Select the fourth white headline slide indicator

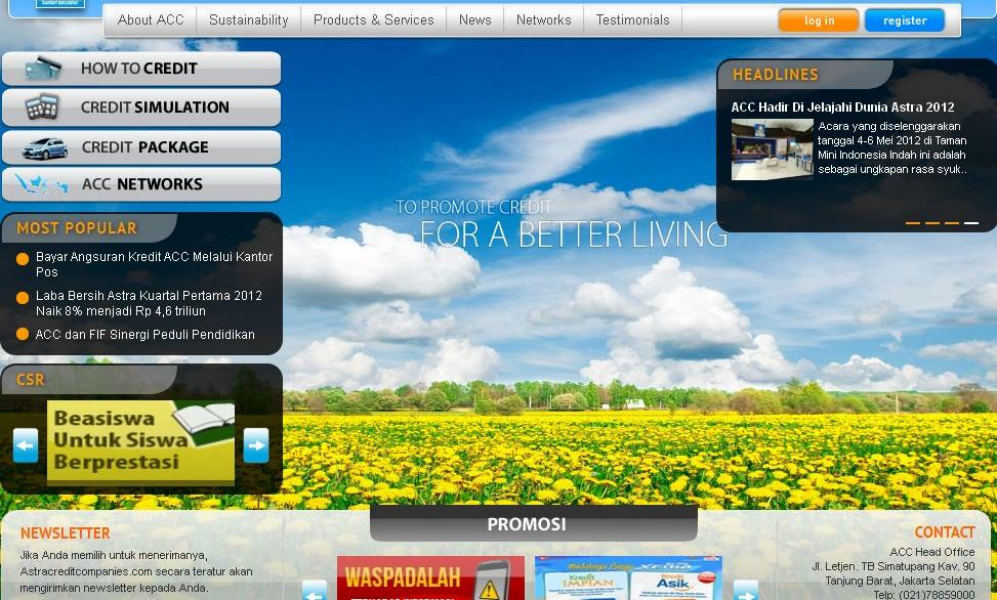coord(971,223)
